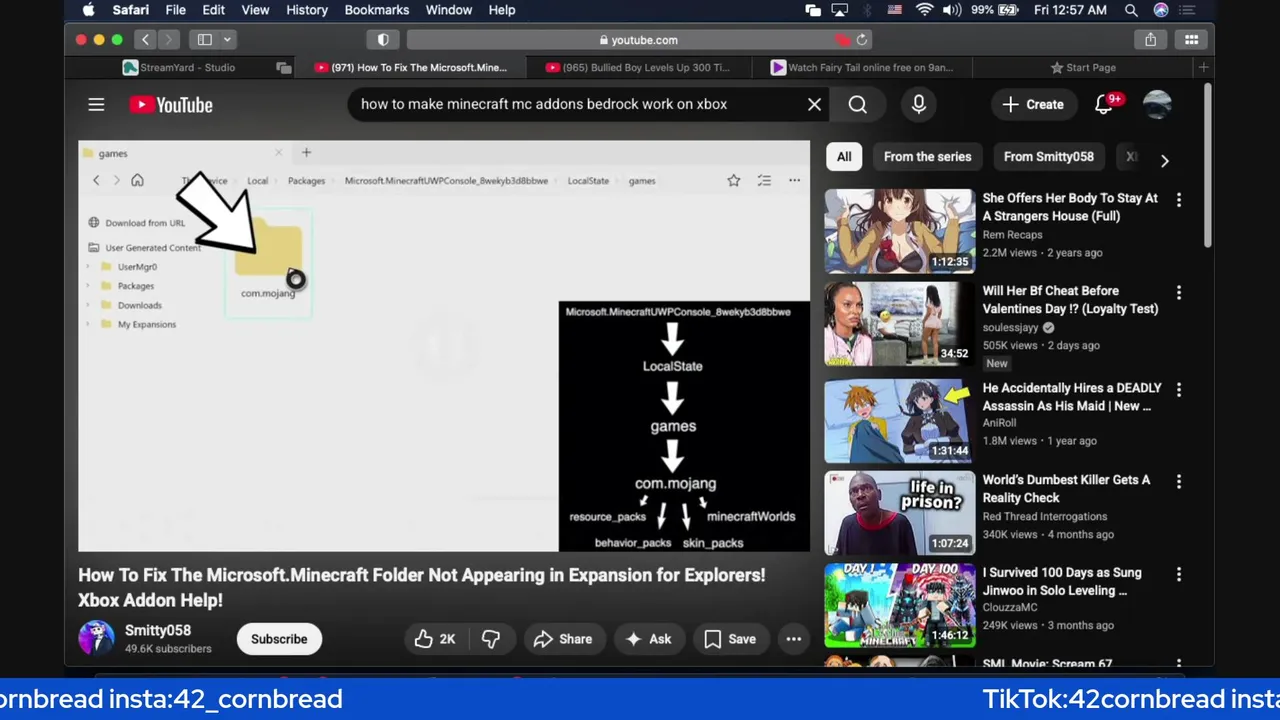Open options for I Survived 100 Days video

(1178, 575)
